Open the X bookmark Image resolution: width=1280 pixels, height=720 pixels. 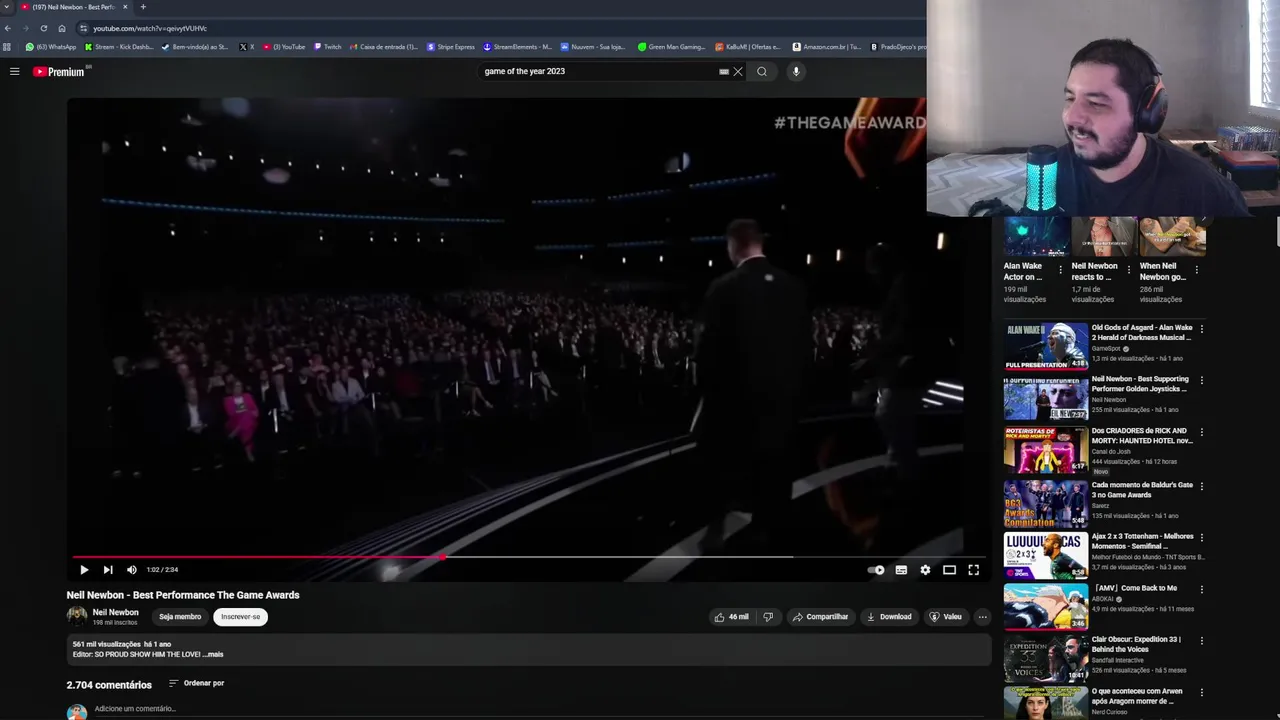coord(247,47)
